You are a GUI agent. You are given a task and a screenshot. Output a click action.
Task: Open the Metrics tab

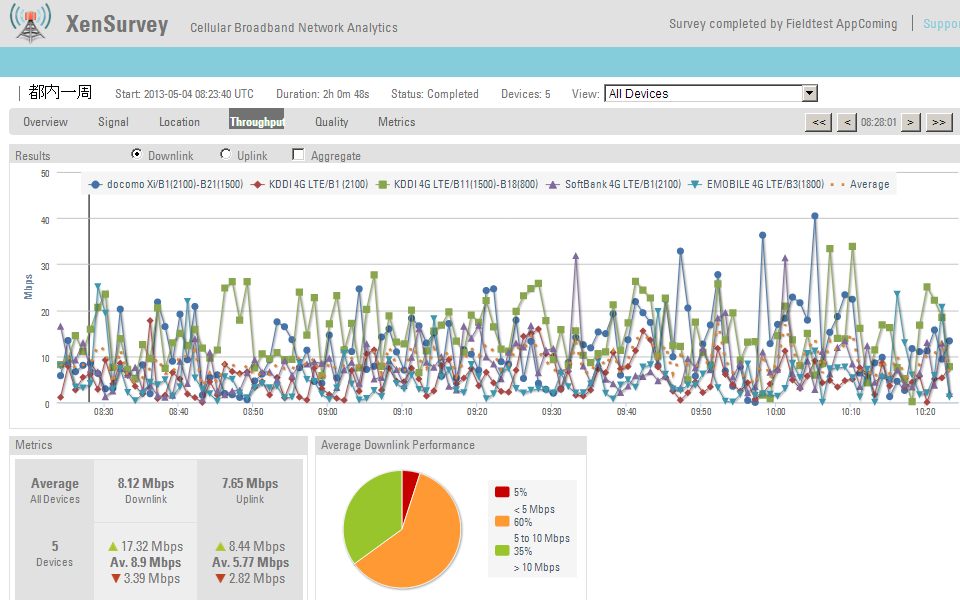click(397, 122)
